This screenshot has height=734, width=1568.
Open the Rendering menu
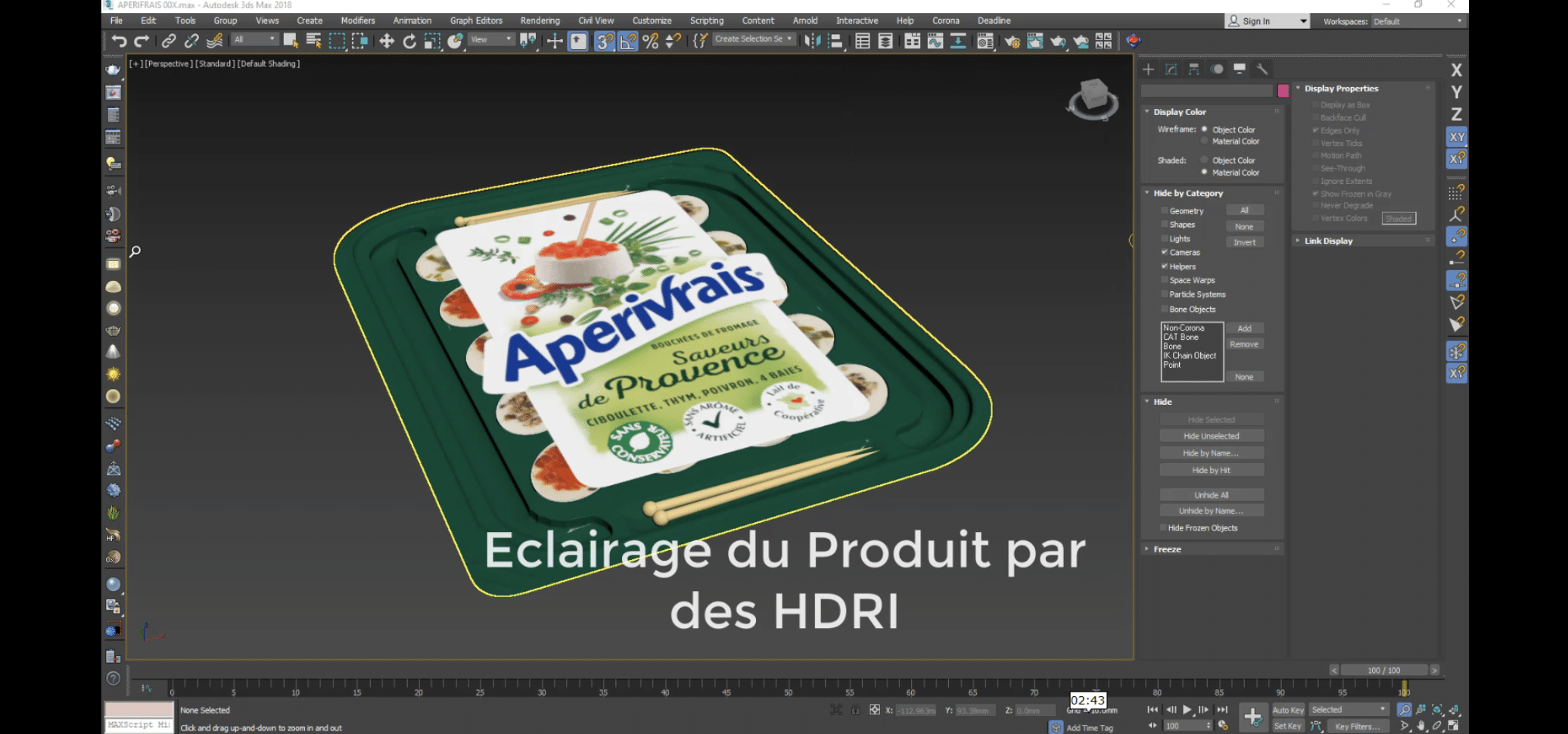(x=540, y=20)
